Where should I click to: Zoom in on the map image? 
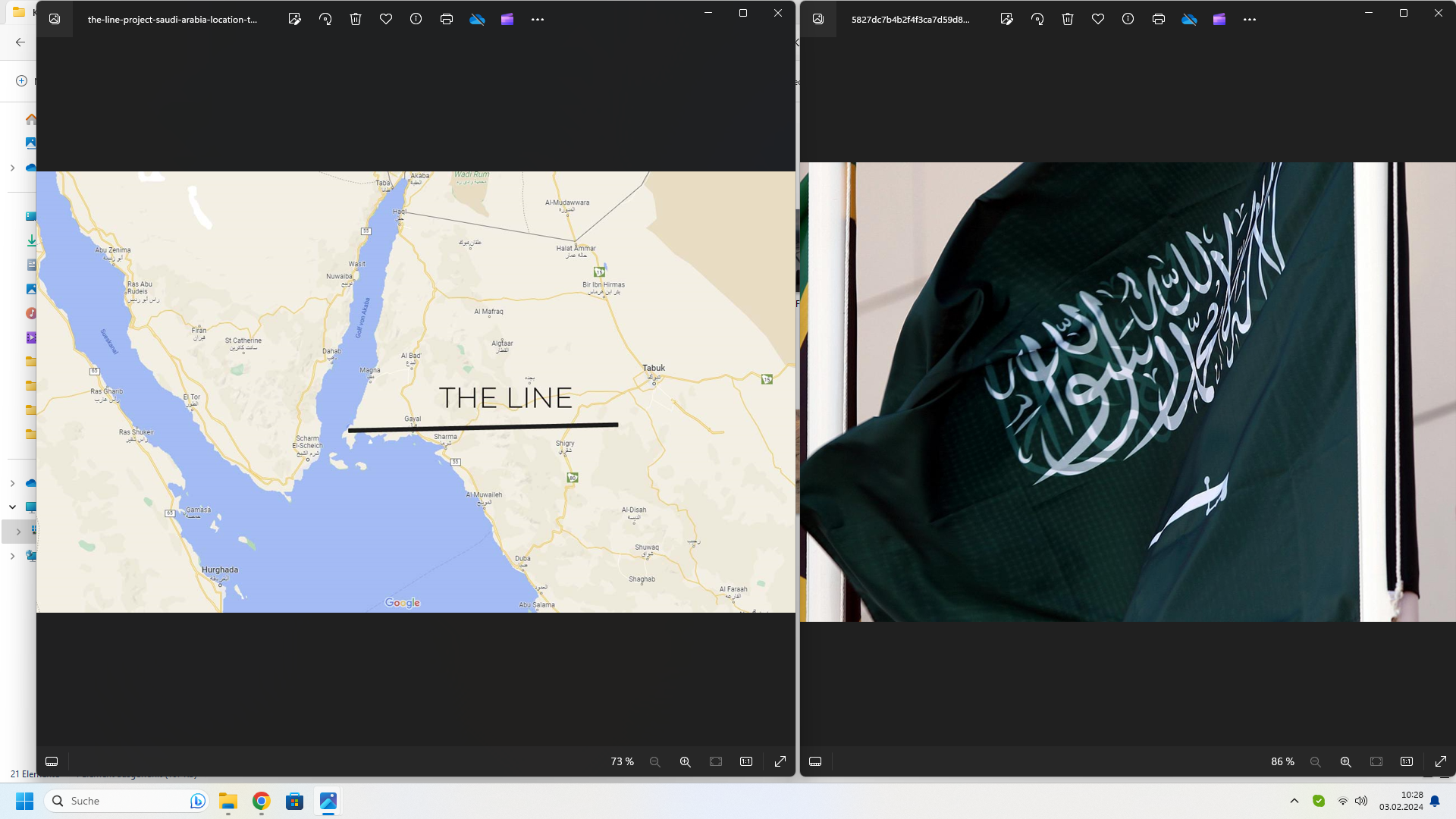tap(686, 761)
